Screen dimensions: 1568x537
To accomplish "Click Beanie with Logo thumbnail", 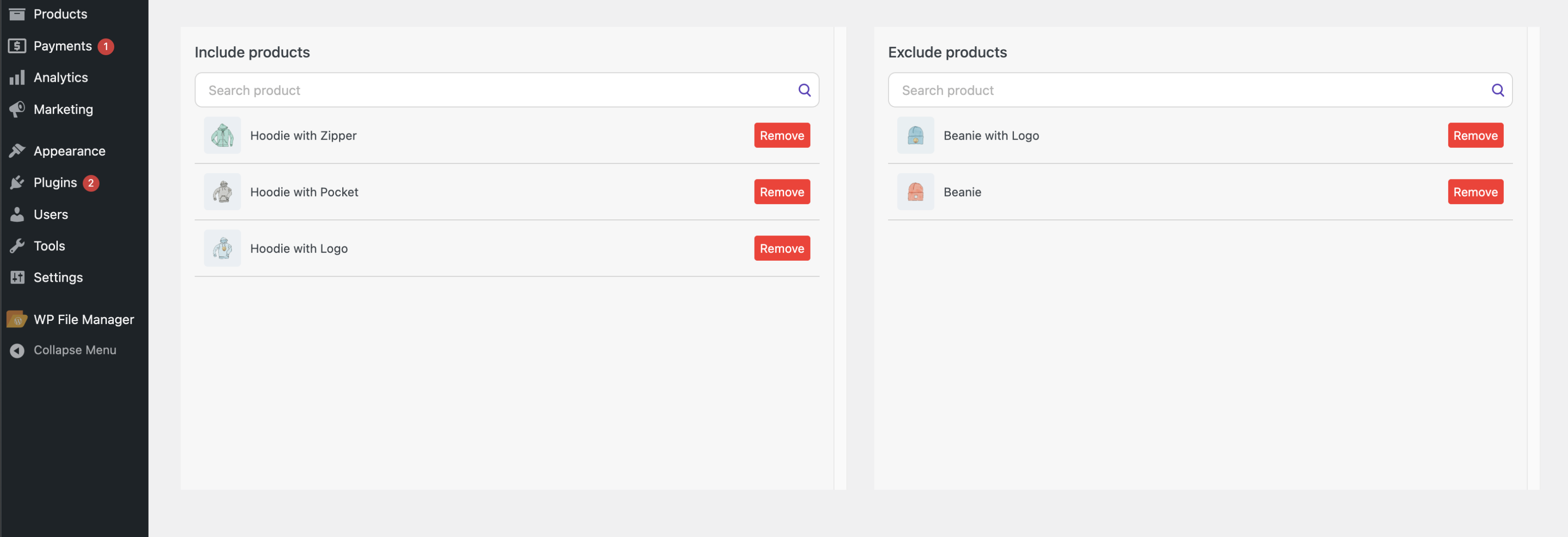I will click(916, 135).
